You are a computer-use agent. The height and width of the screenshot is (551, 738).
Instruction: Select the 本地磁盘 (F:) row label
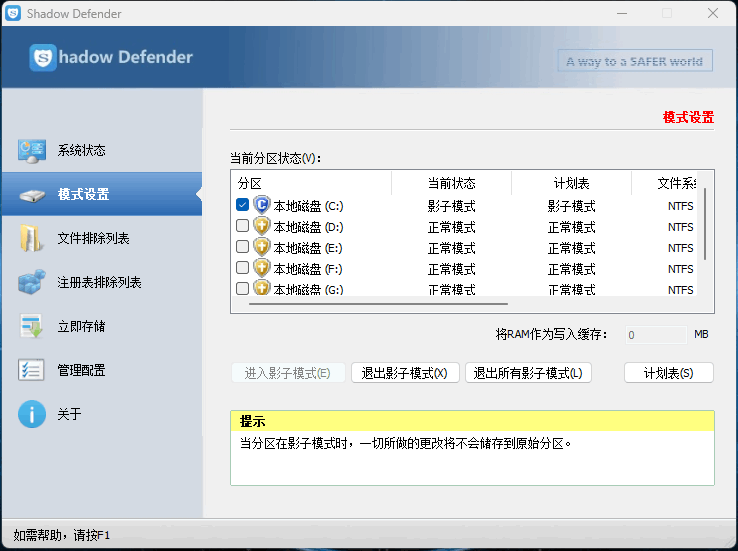[308, 269]
